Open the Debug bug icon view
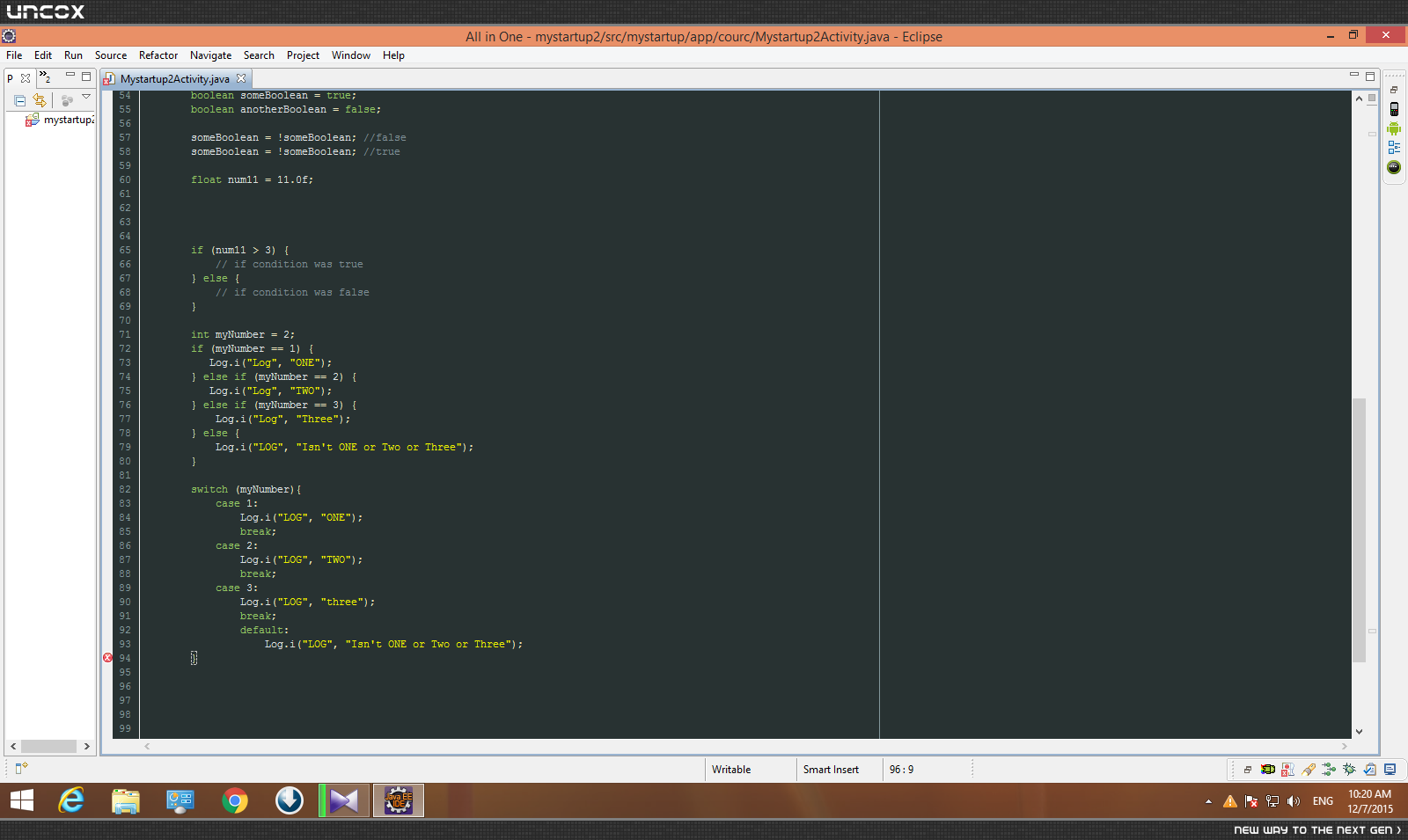1408x840 pixels. point(1349,770)
